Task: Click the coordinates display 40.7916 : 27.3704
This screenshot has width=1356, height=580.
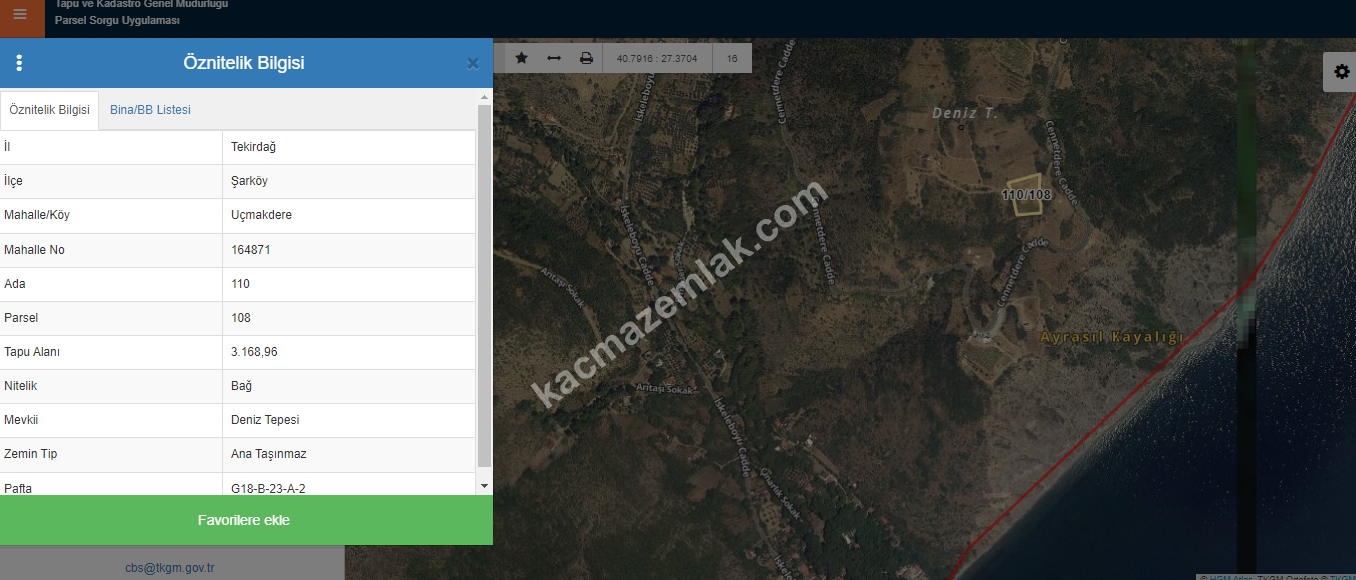Action: pyautogui.click(x=657, y=59)
